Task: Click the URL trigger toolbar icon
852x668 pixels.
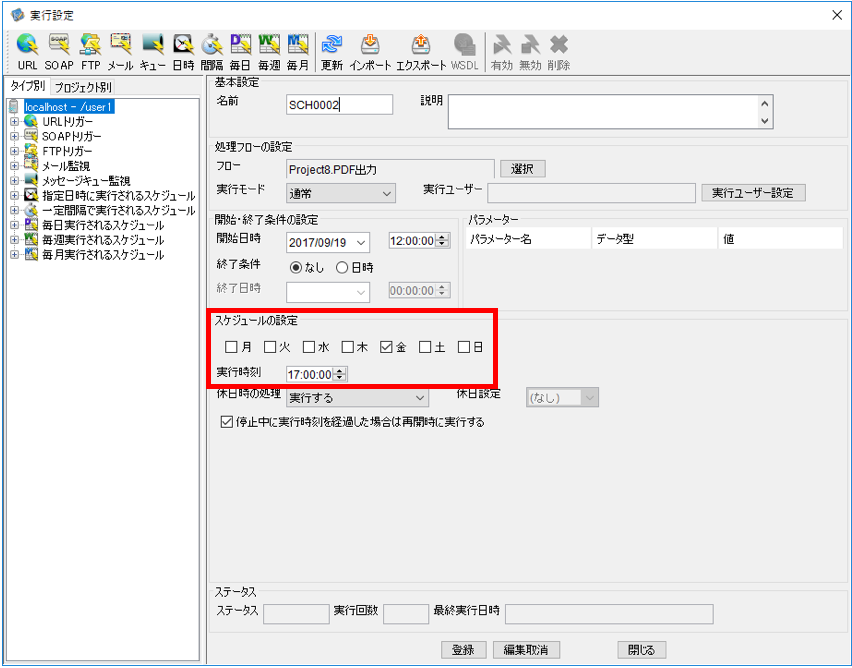Action: pyautogui.click(x=27, y=52)
